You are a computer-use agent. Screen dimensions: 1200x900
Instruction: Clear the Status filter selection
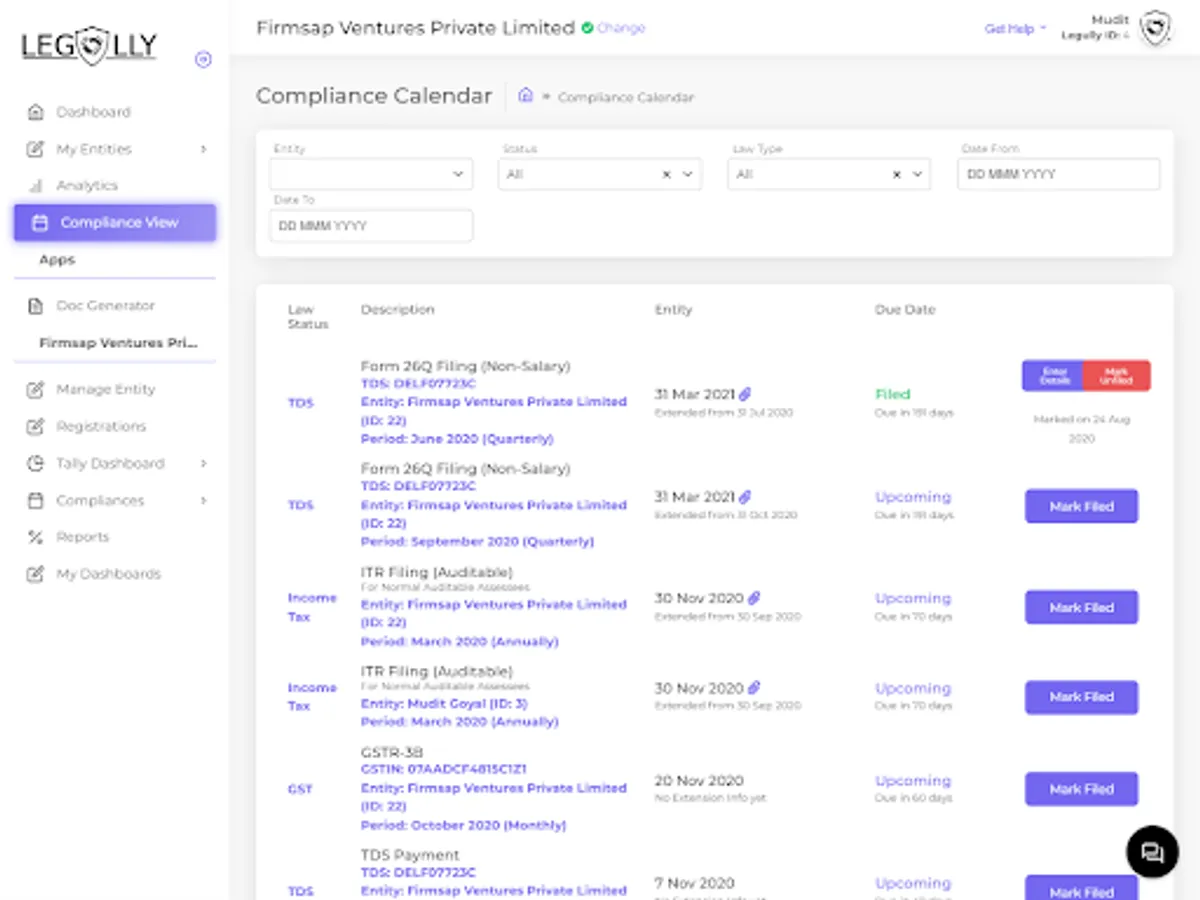tap(667, 174)
